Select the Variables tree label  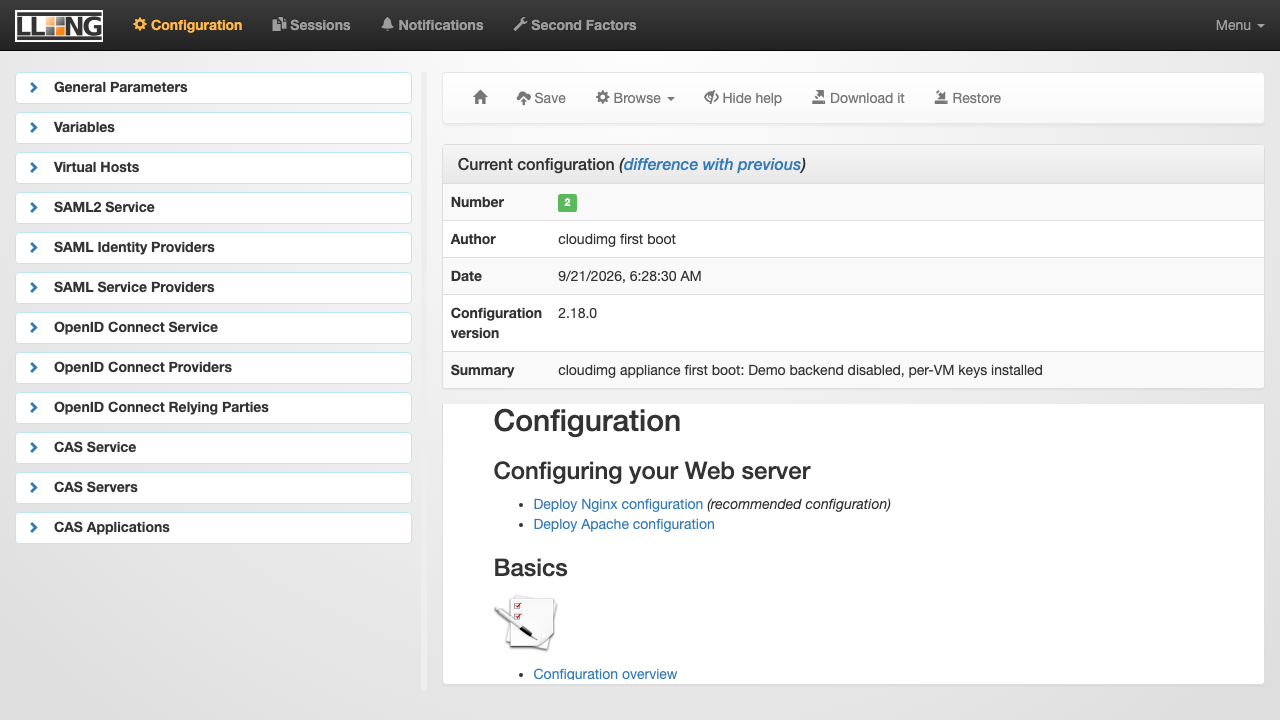(x=84, y=127)
